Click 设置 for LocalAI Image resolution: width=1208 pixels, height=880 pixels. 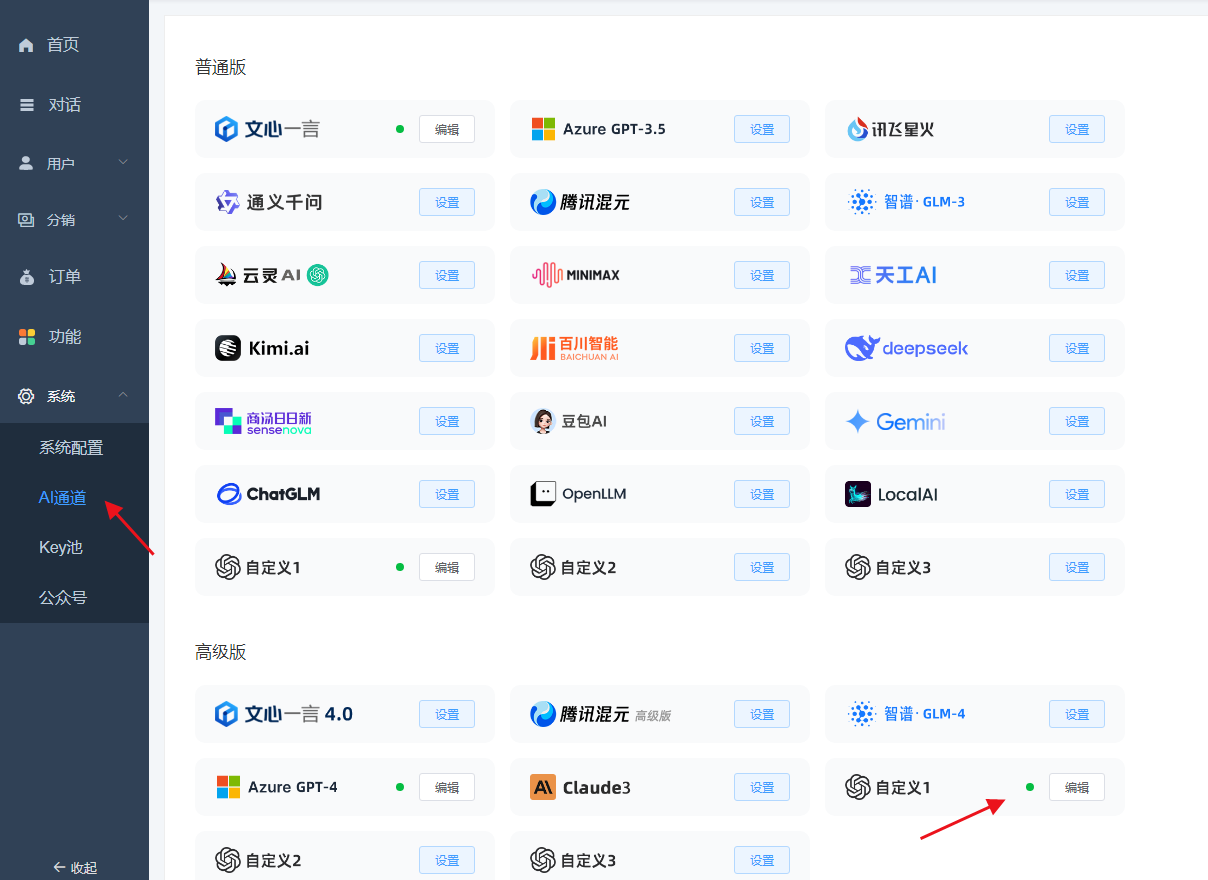click(1077, 494)
